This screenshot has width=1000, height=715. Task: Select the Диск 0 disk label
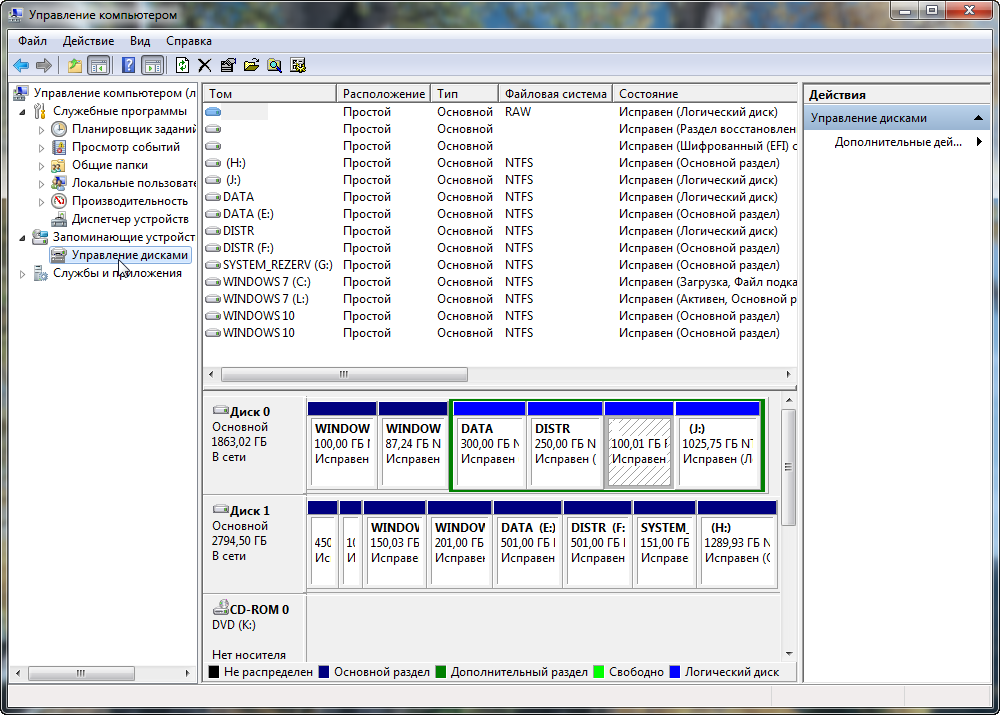249,412
